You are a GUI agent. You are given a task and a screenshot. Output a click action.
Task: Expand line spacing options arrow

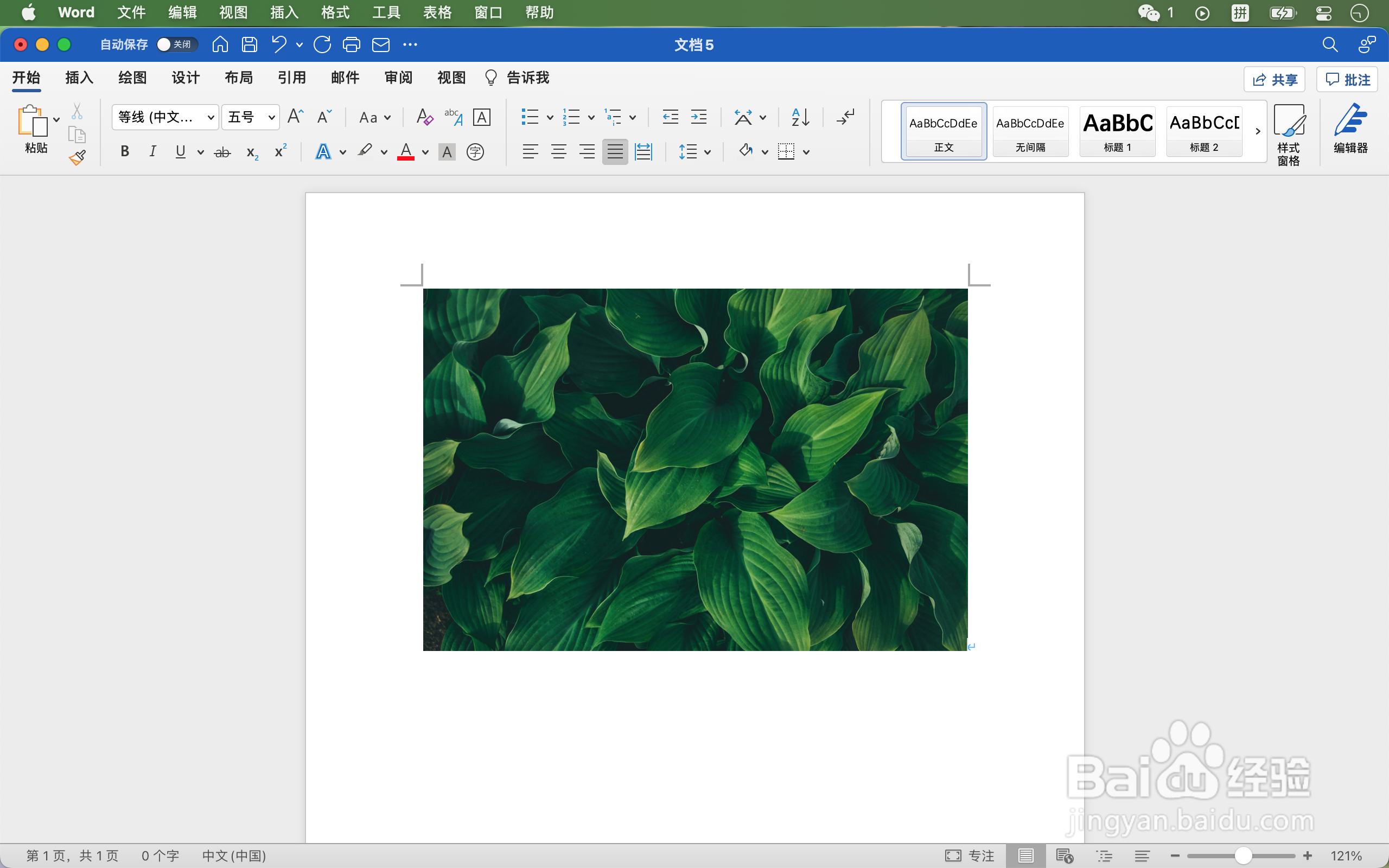point(708,152)
